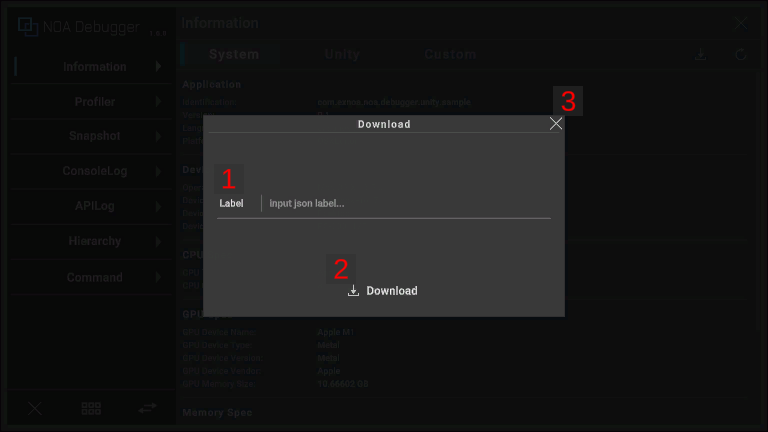768x432 pixels.
Task: Click the Apple M1 GPU name value
Action: [x=336, y=332]
